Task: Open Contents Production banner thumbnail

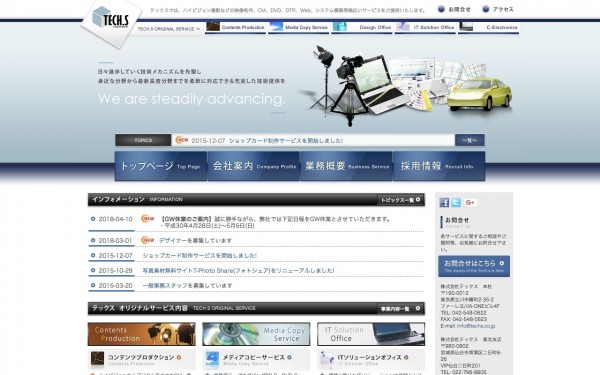Action: click(x=142, y=334)
